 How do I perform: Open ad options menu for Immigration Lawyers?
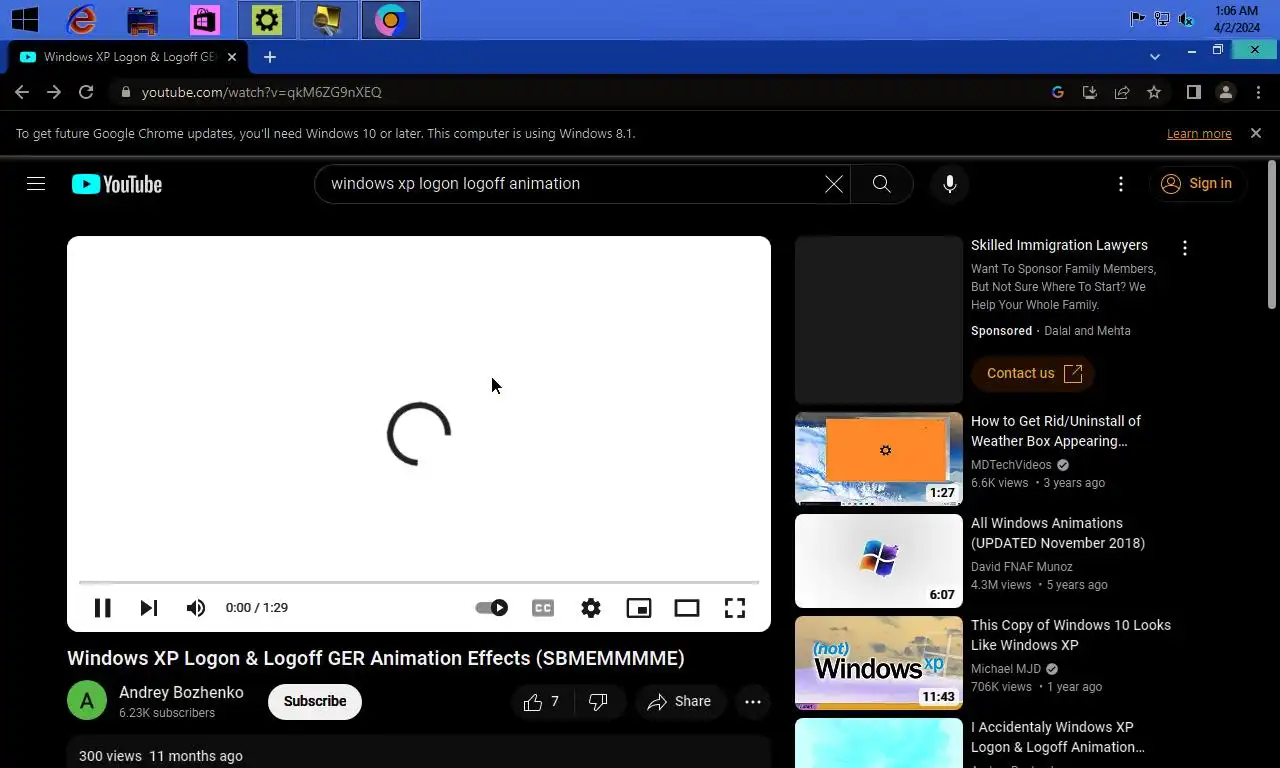1185,248
